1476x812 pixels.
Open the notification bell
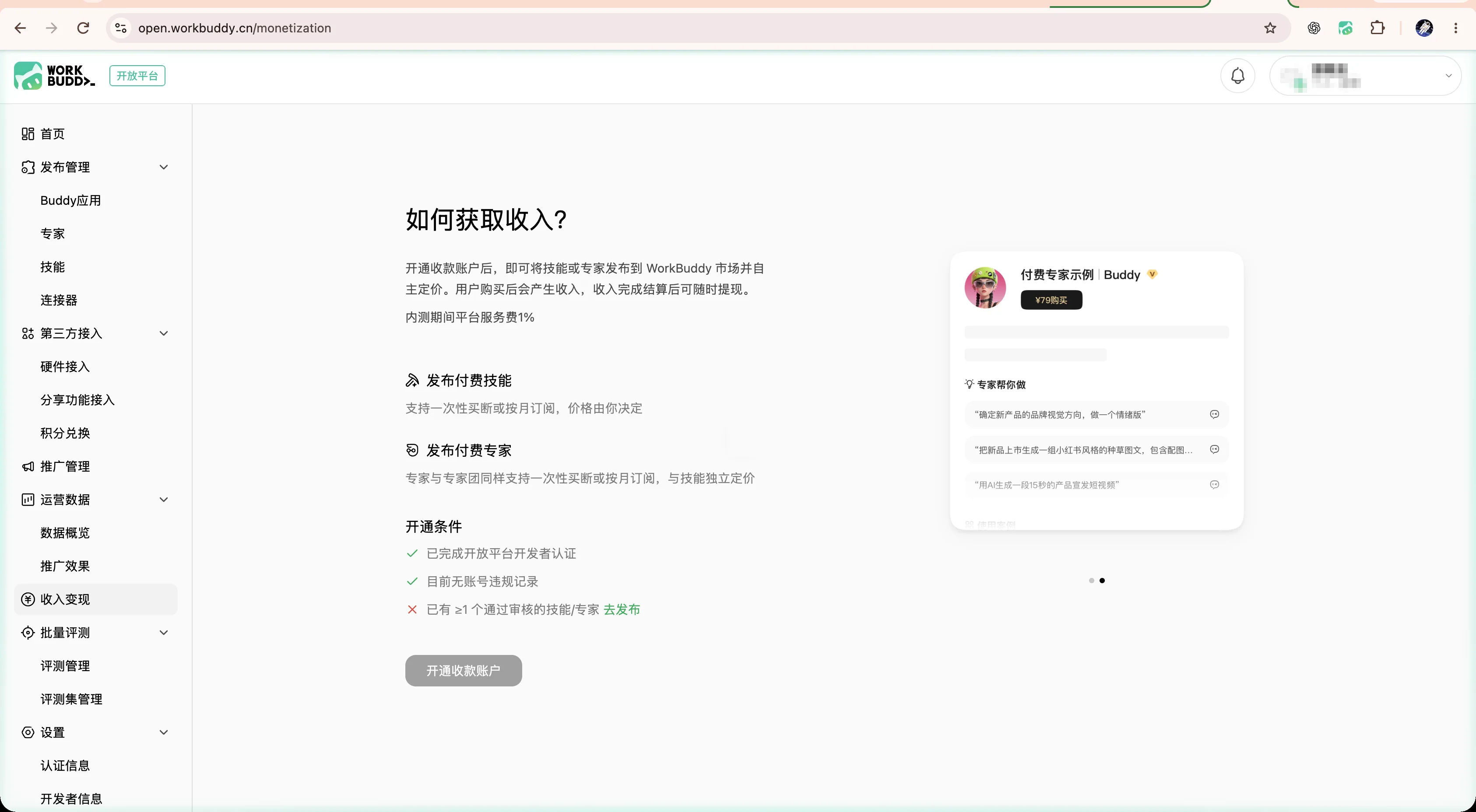coord(1237,76)
